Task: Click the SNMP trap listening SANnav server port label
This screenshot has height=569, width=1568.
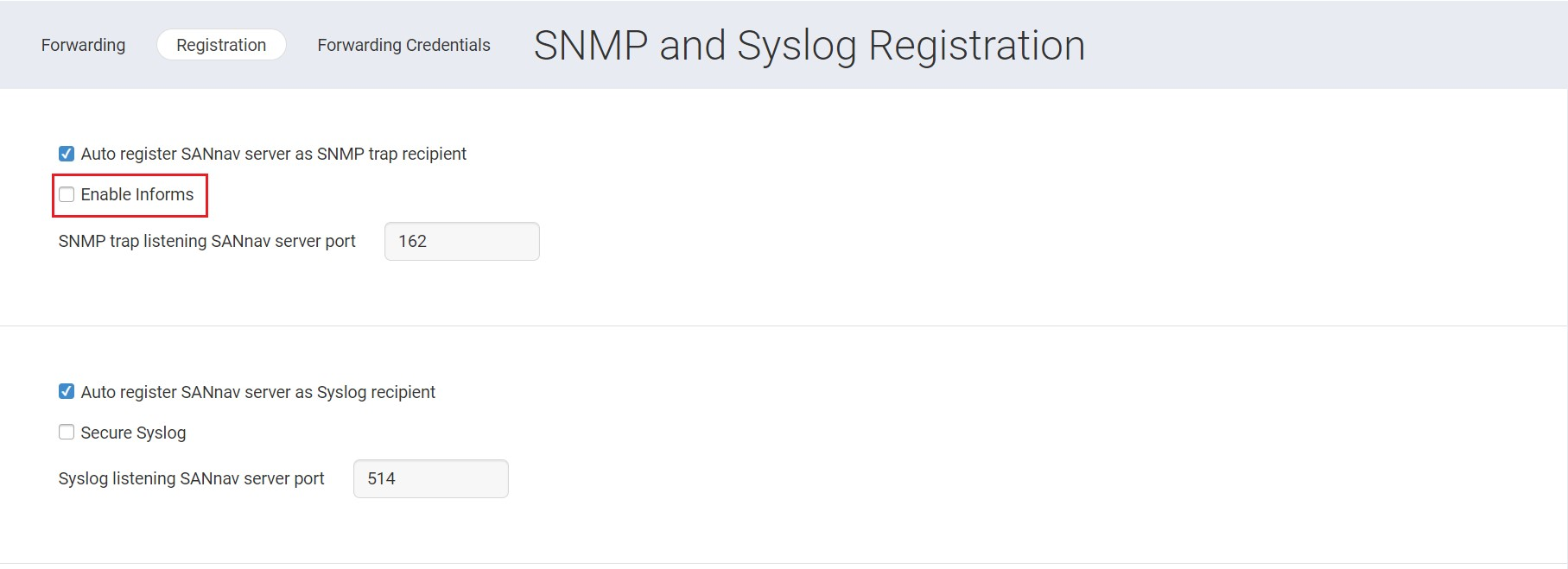Action: pyautogui.click(x=206, y=241)
